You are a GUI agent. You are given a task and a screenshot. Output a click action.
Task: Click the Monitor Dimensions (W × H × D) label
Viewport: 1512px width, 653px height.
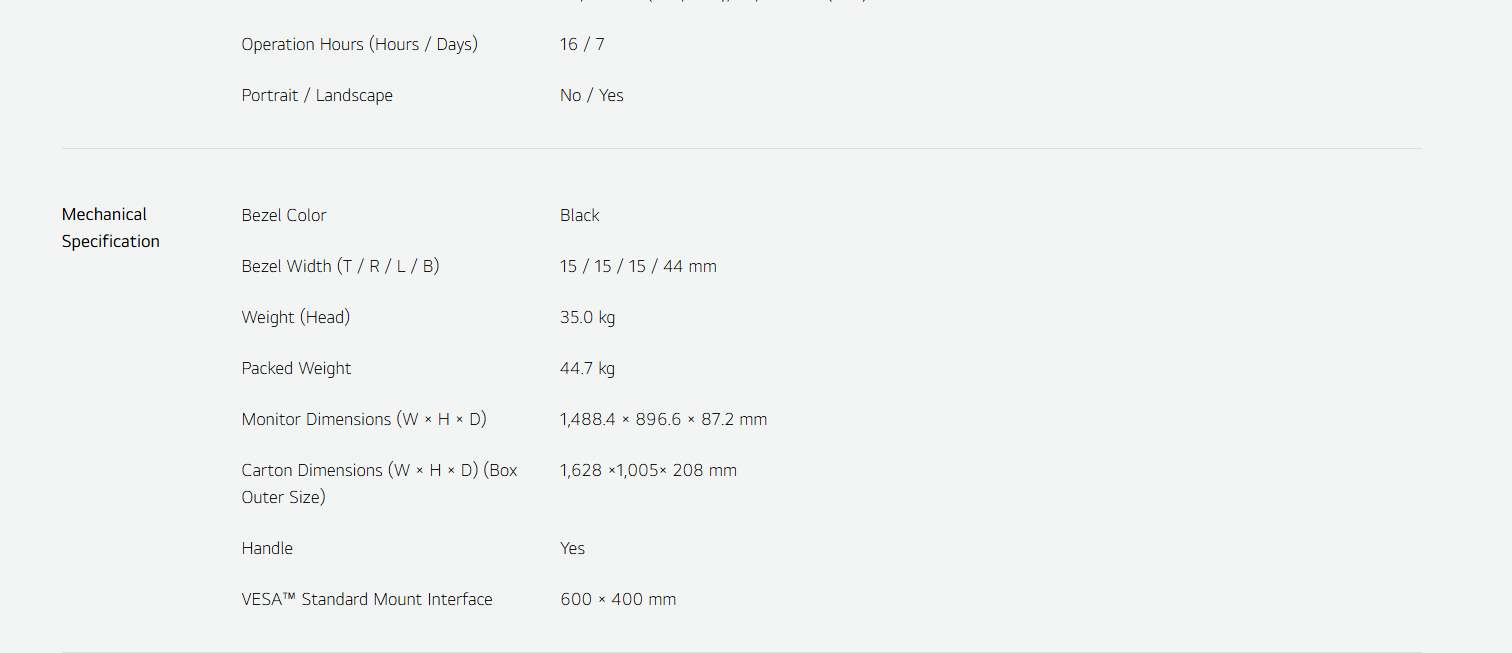pyautogui.click(x=364, y=420)
